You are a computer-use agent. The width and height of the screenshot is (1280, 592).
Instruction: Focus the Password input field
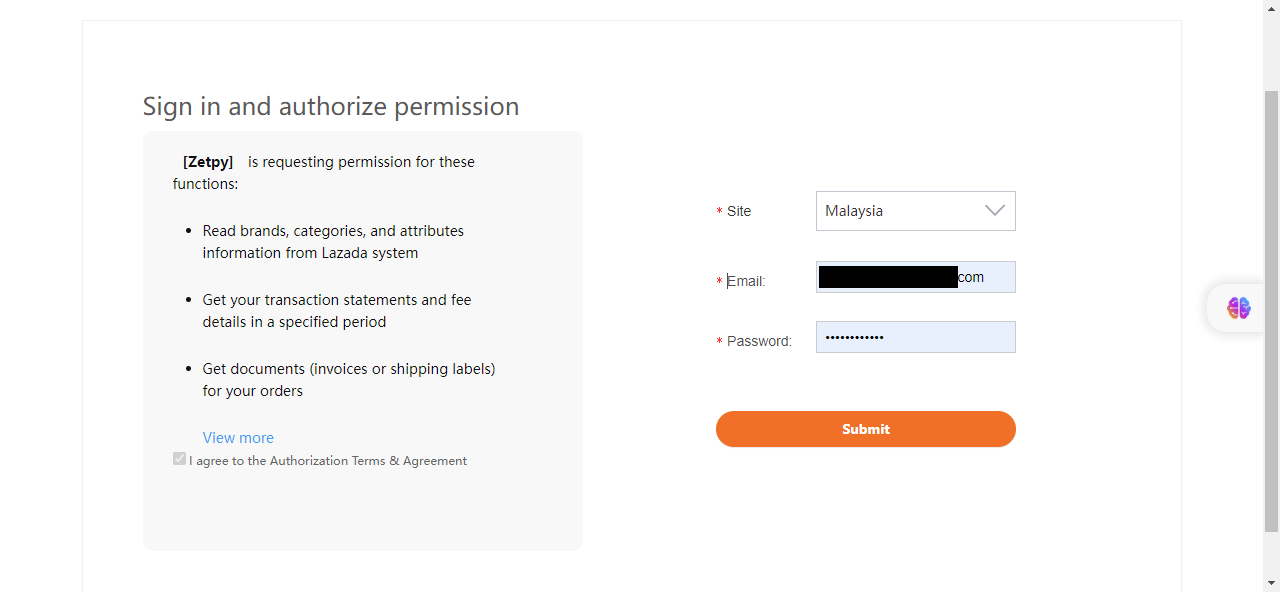coord(915,337)
